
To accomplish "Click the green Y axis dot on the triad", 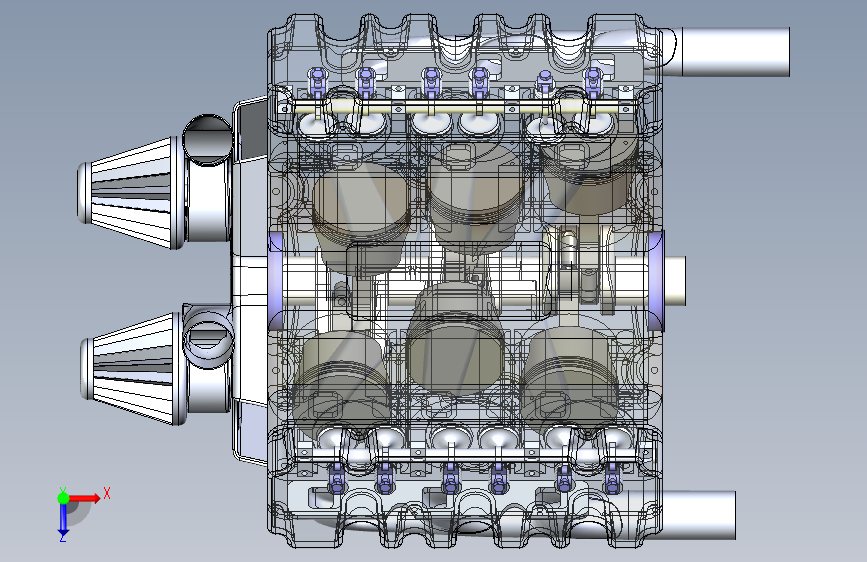I will tap(63, 498).
